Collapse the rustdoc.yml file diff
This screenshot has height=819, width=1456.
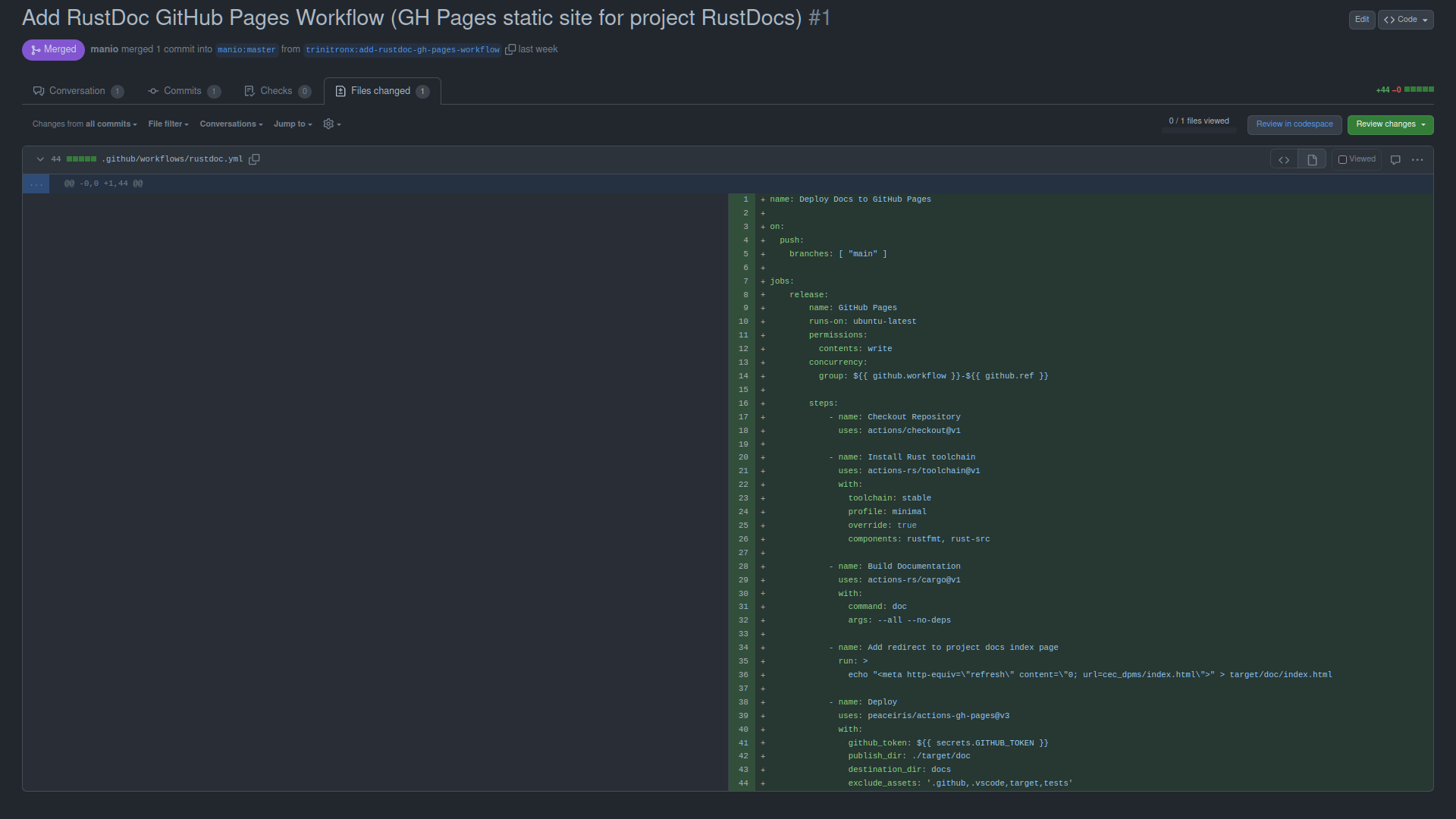point(40,159)
